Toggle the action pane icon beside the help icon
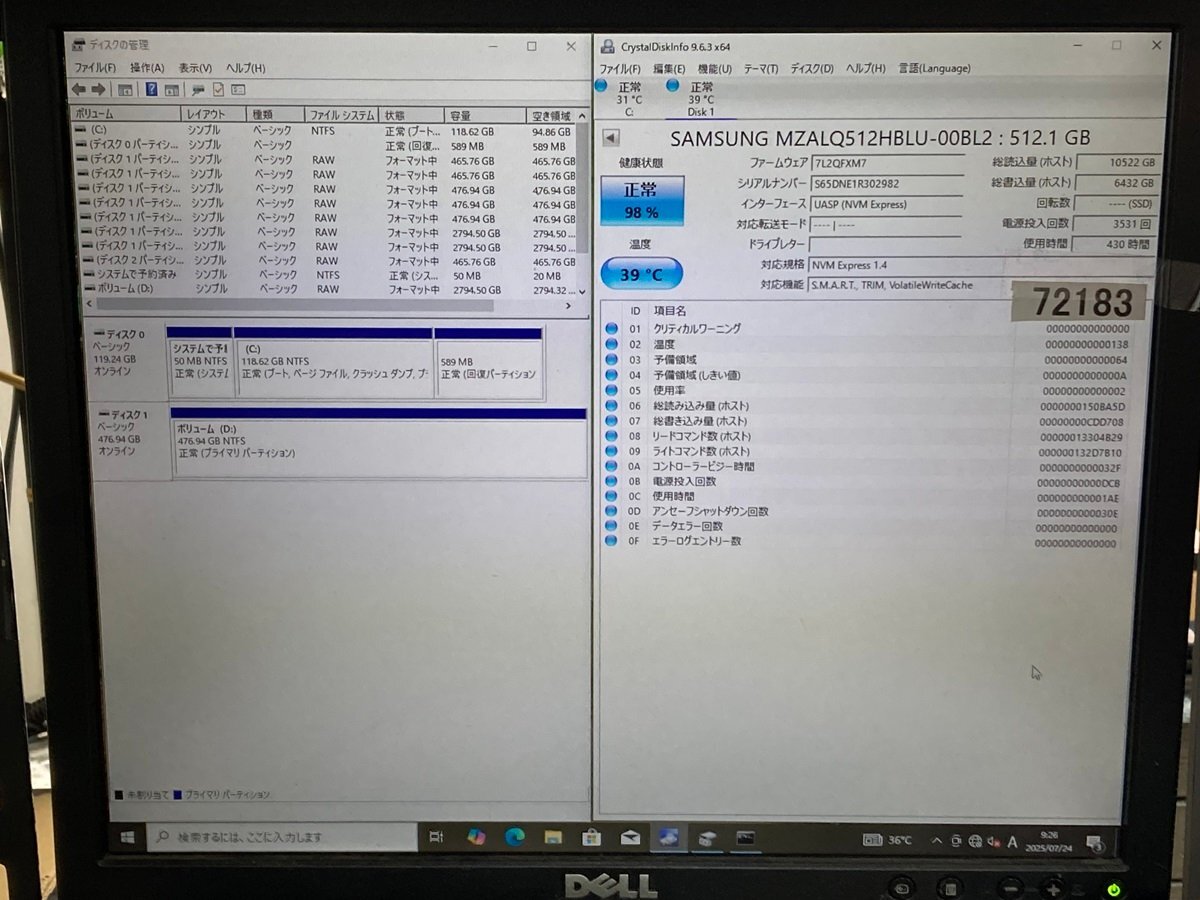Image resolution: width=1200 pixels, height=900 pixels. pos(171,90)
